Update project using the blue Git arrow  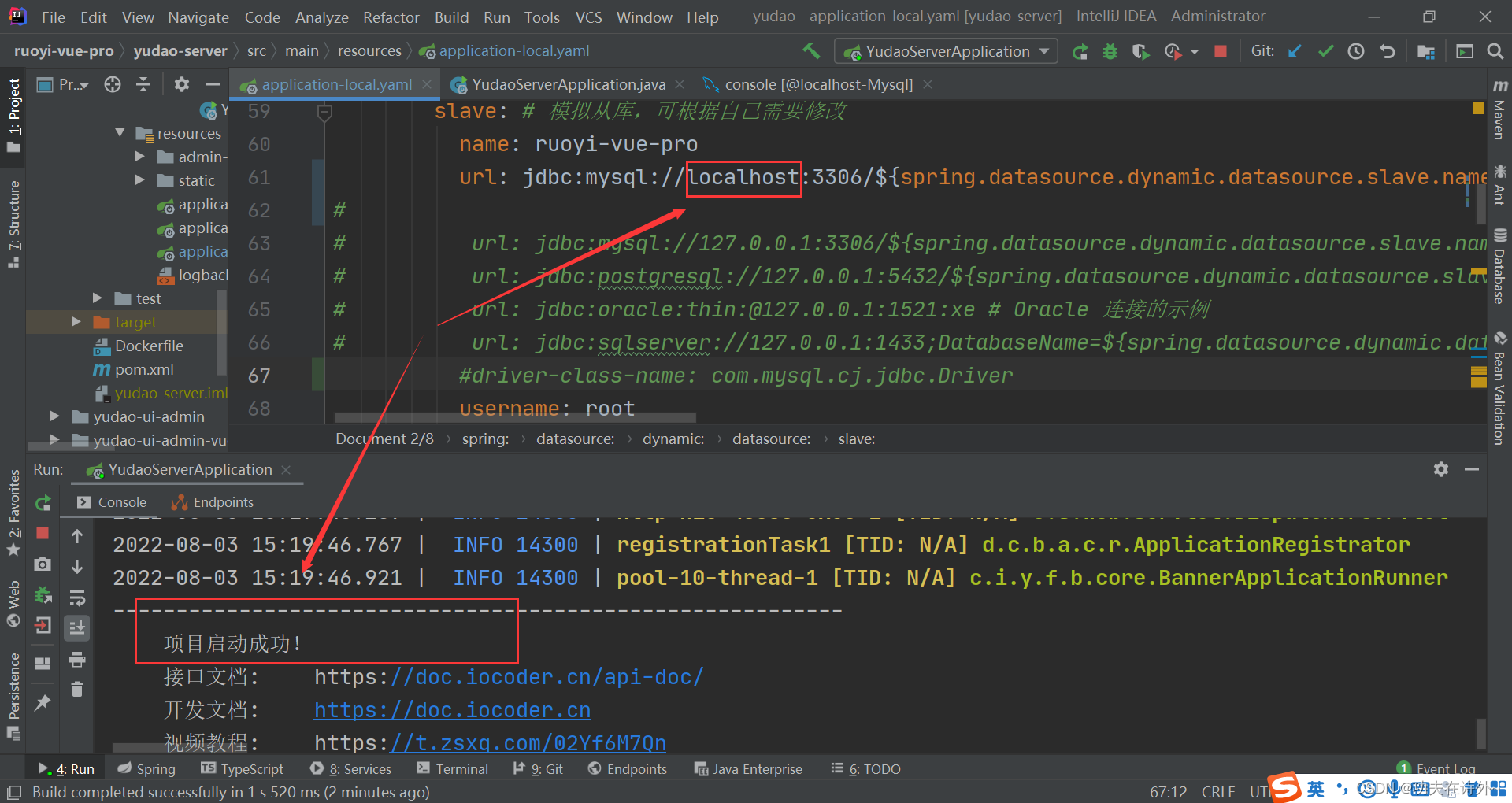[x=1295, y=51]
